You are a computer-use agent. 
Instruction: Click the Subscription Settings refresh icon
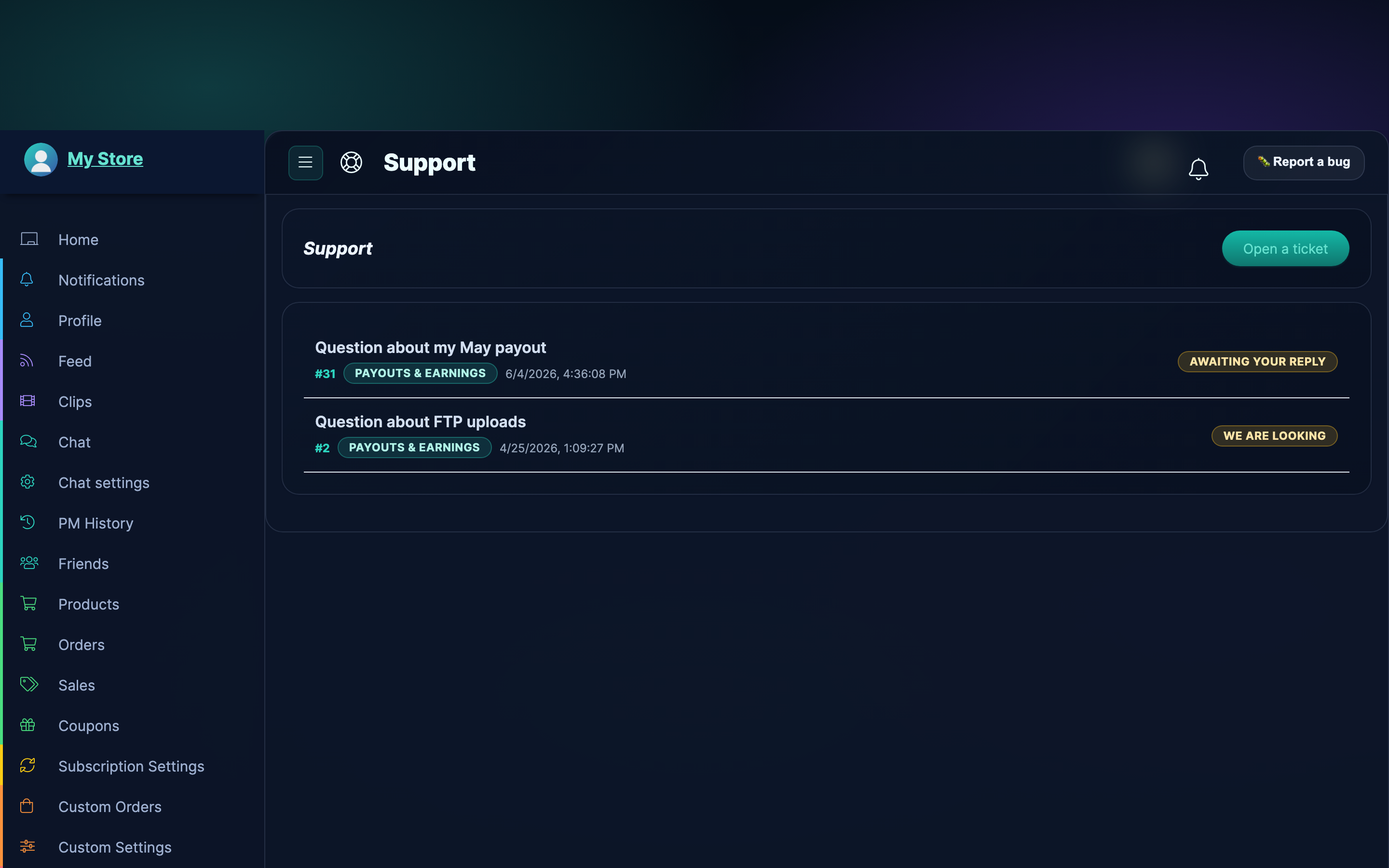27,765
